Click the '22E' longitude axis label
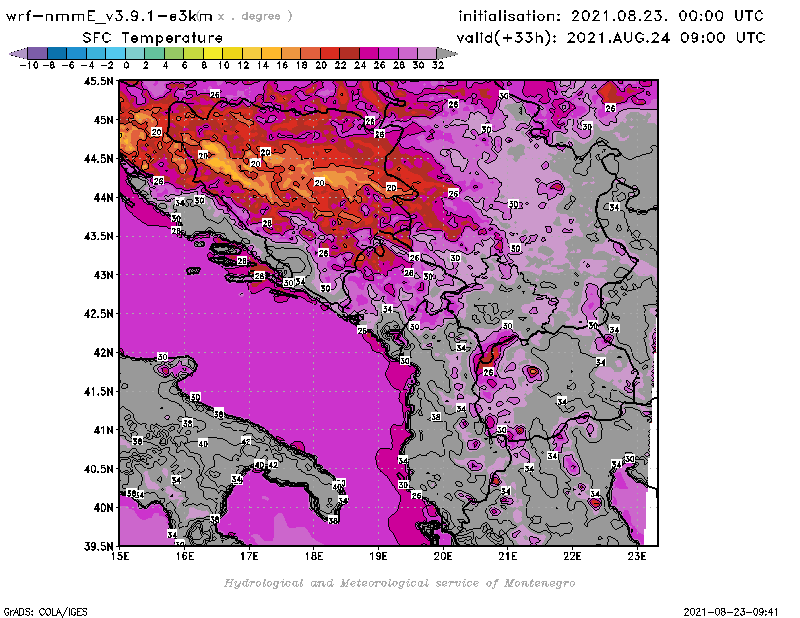800x618 pixels. click(x=572, y=556)
